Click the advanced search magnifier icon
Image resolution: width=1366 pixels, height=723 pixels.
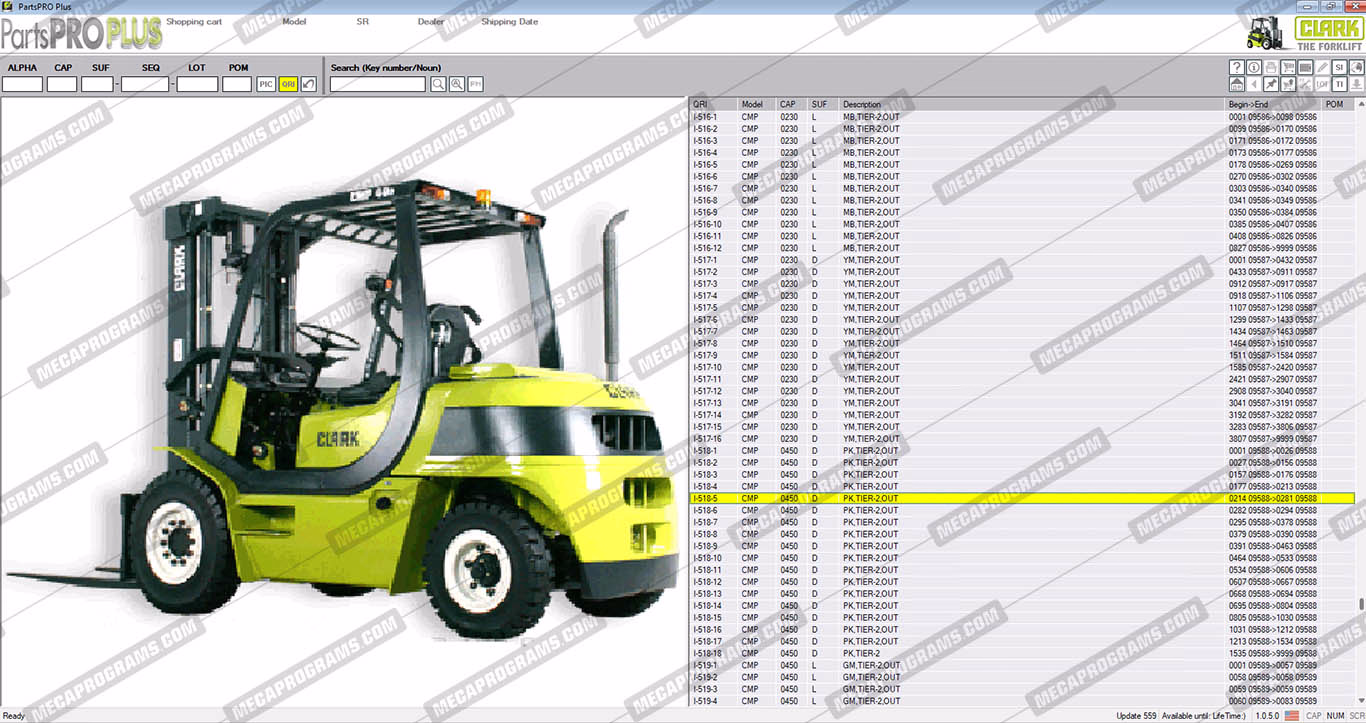[456, 84]
